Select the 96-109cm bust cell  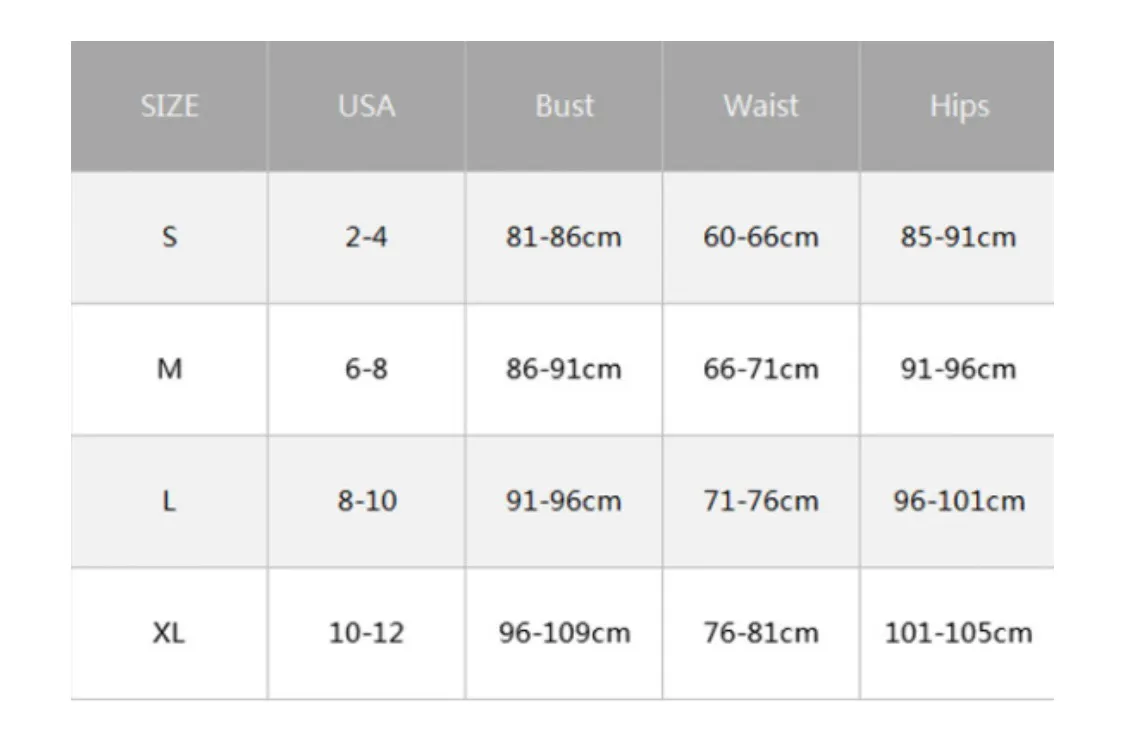(564, 633)
